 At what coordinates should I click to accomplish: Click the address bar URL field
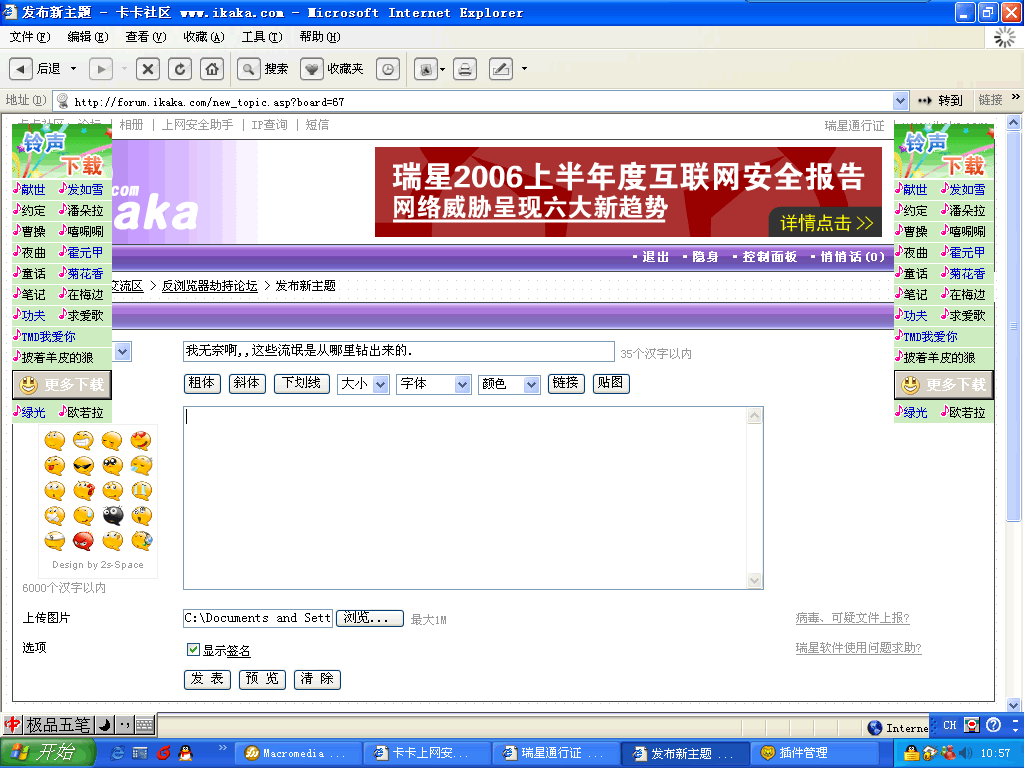pyautogui.click(x=480, y=101)
